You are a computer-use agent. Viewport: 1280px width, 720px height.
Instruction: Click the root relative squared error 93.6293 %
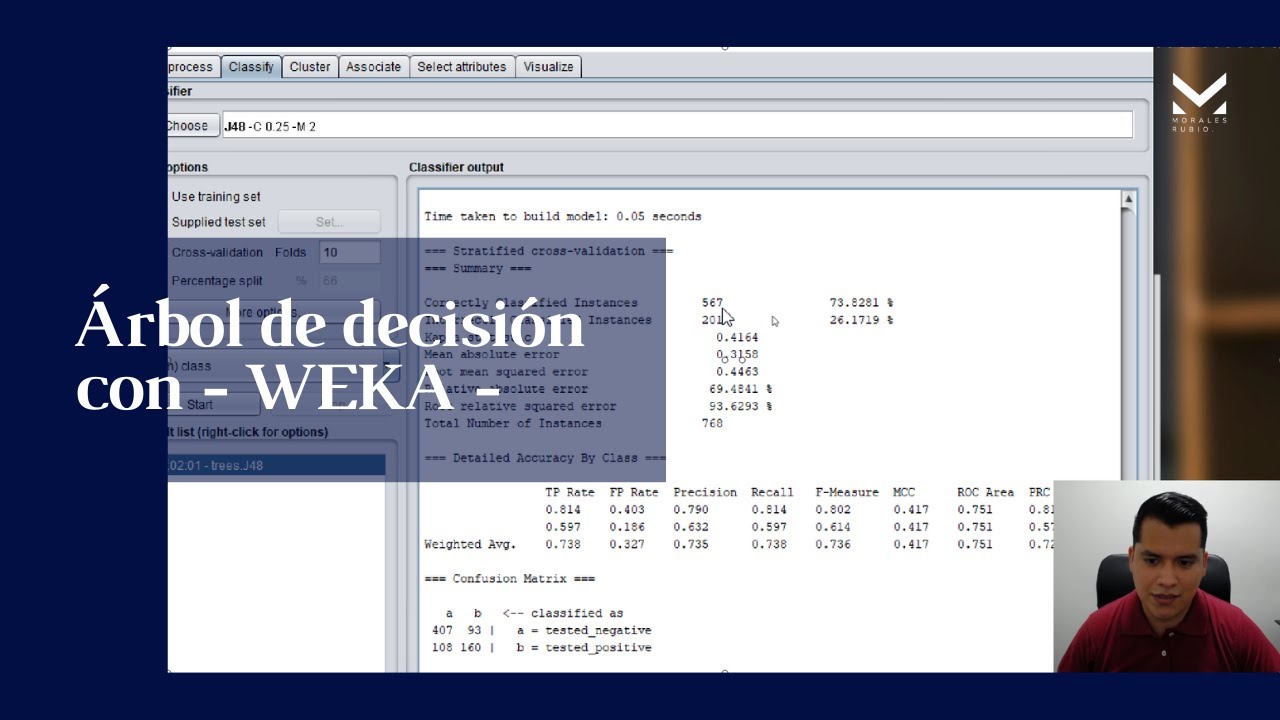tap(740, 406)
